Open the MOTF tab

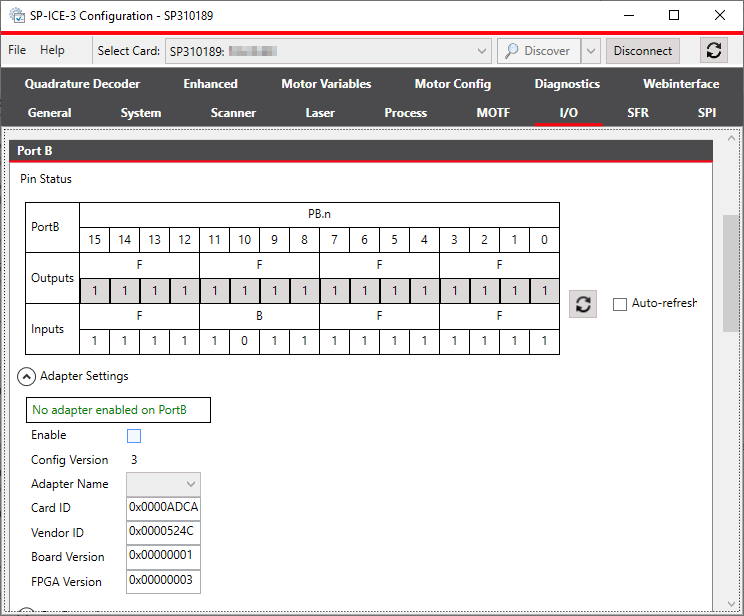pyautogui.click(x=493, y=113)
